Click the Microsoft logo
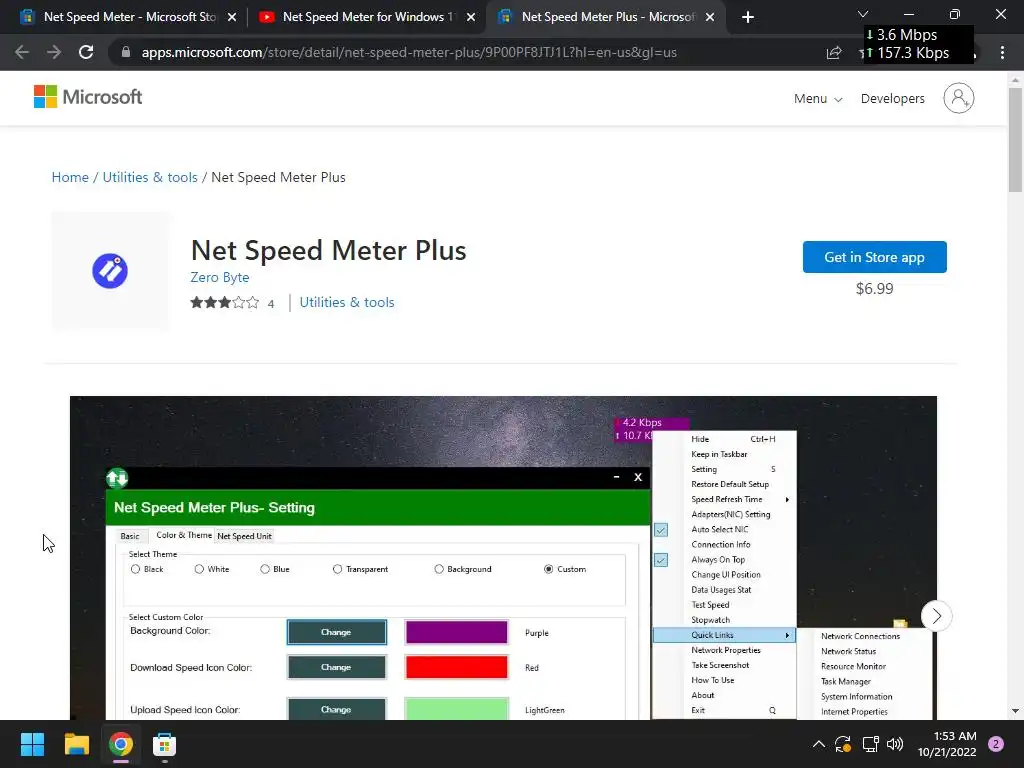Viewport: 1024px width, 768px height. click(88, 97)
